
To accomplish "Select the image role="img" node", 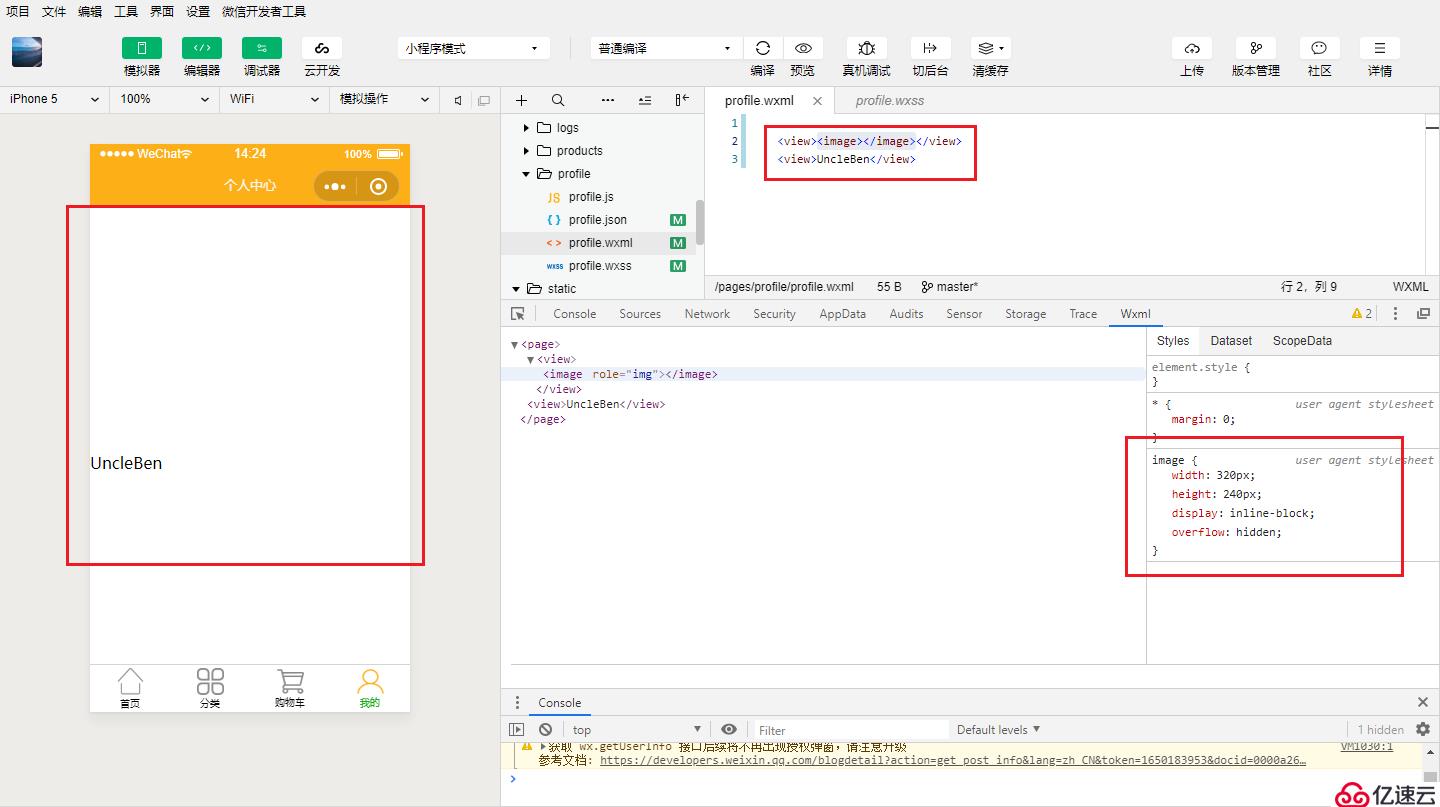I will (x=630, y=374).
